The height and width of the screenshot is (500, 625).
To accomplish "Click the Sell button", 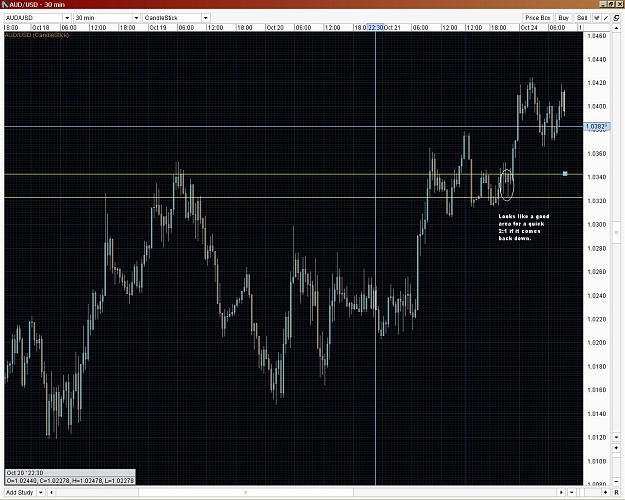I will coord(582,18).
